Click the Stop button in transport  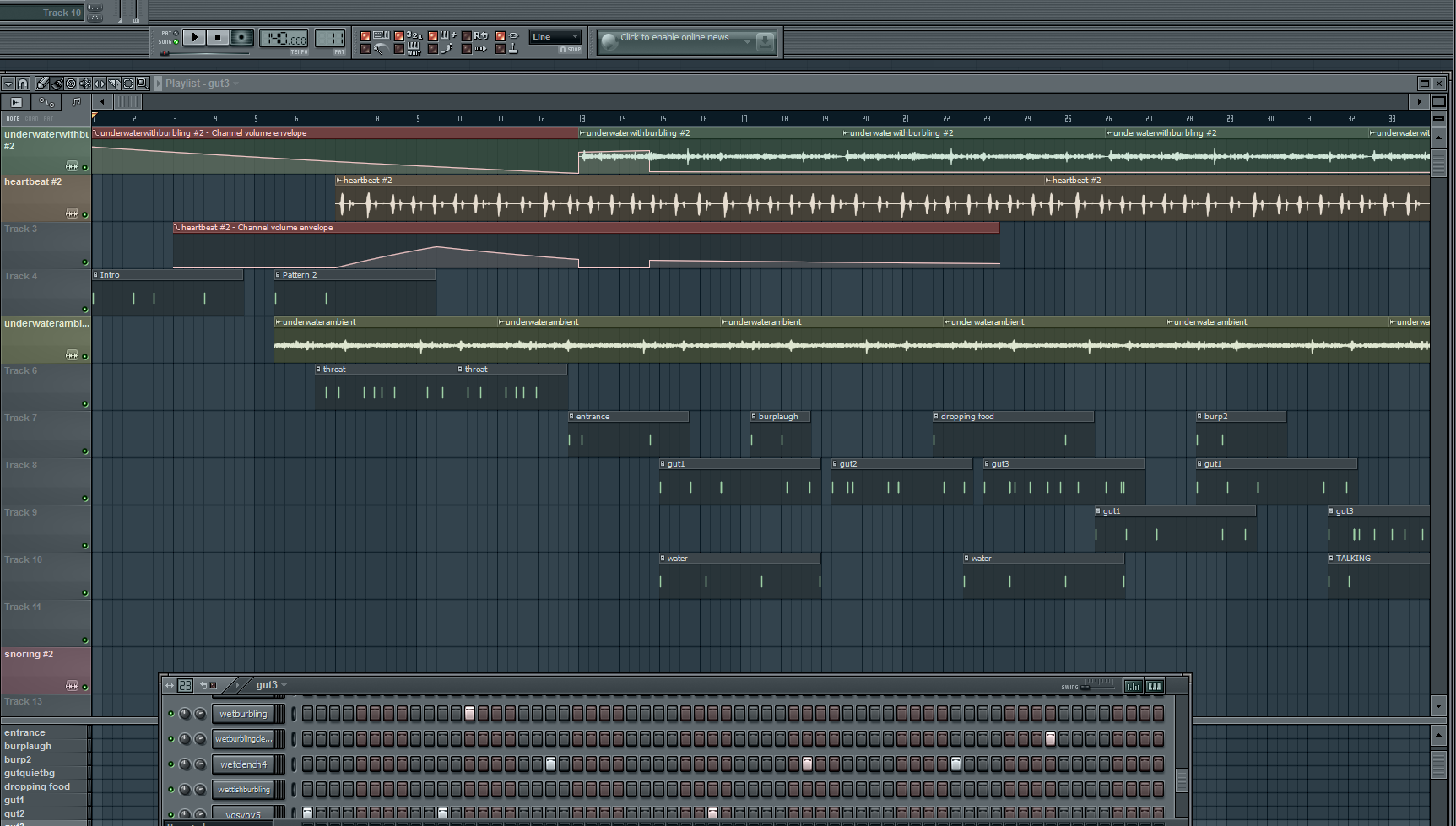[218, 37]
